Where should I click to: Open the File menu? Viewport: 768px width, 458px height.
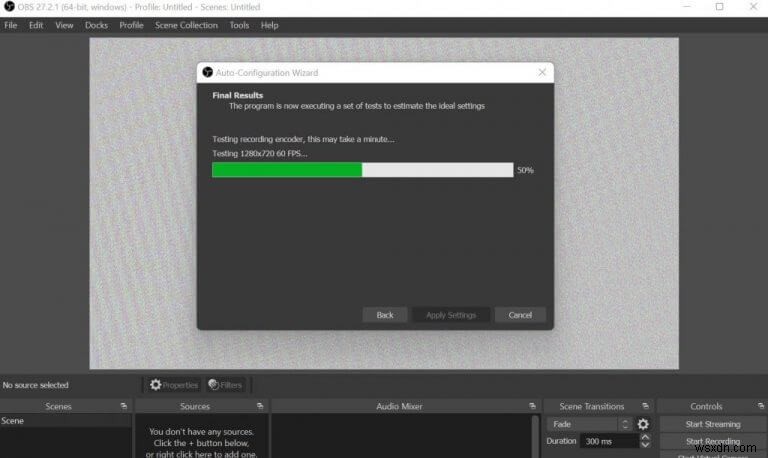11,25
